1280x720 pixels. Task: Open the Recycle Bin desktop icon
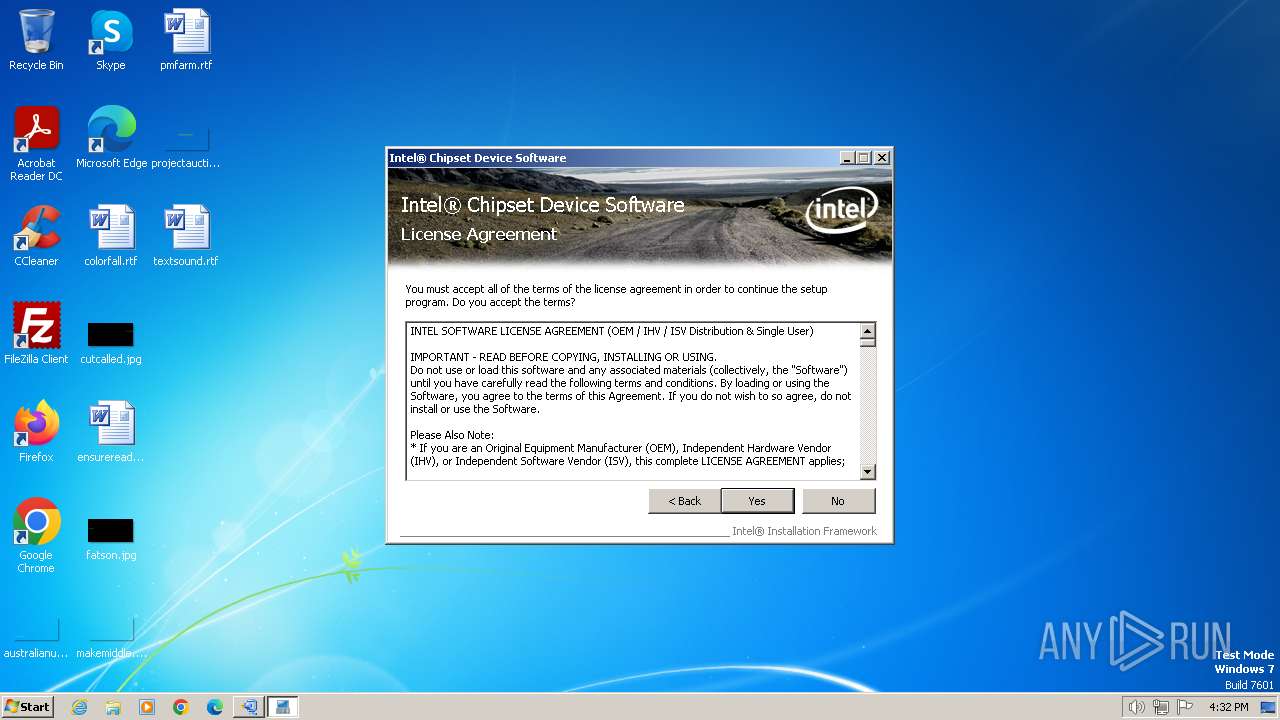pyautogui.click(x=36, y=40)
